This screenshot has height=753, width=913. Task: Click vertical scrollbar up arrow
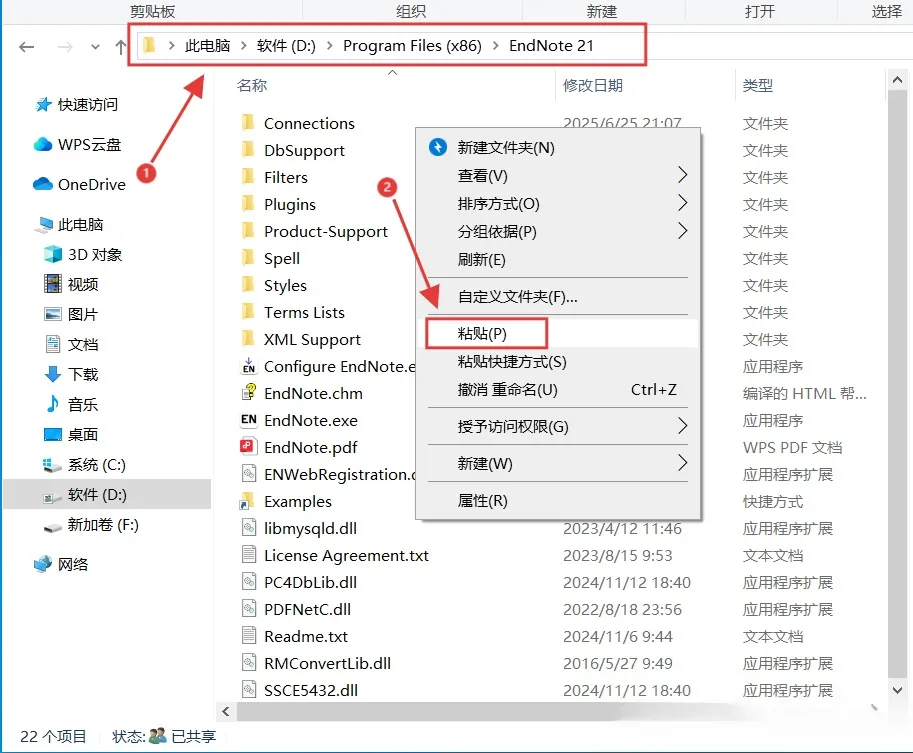[x=897, y=81]
